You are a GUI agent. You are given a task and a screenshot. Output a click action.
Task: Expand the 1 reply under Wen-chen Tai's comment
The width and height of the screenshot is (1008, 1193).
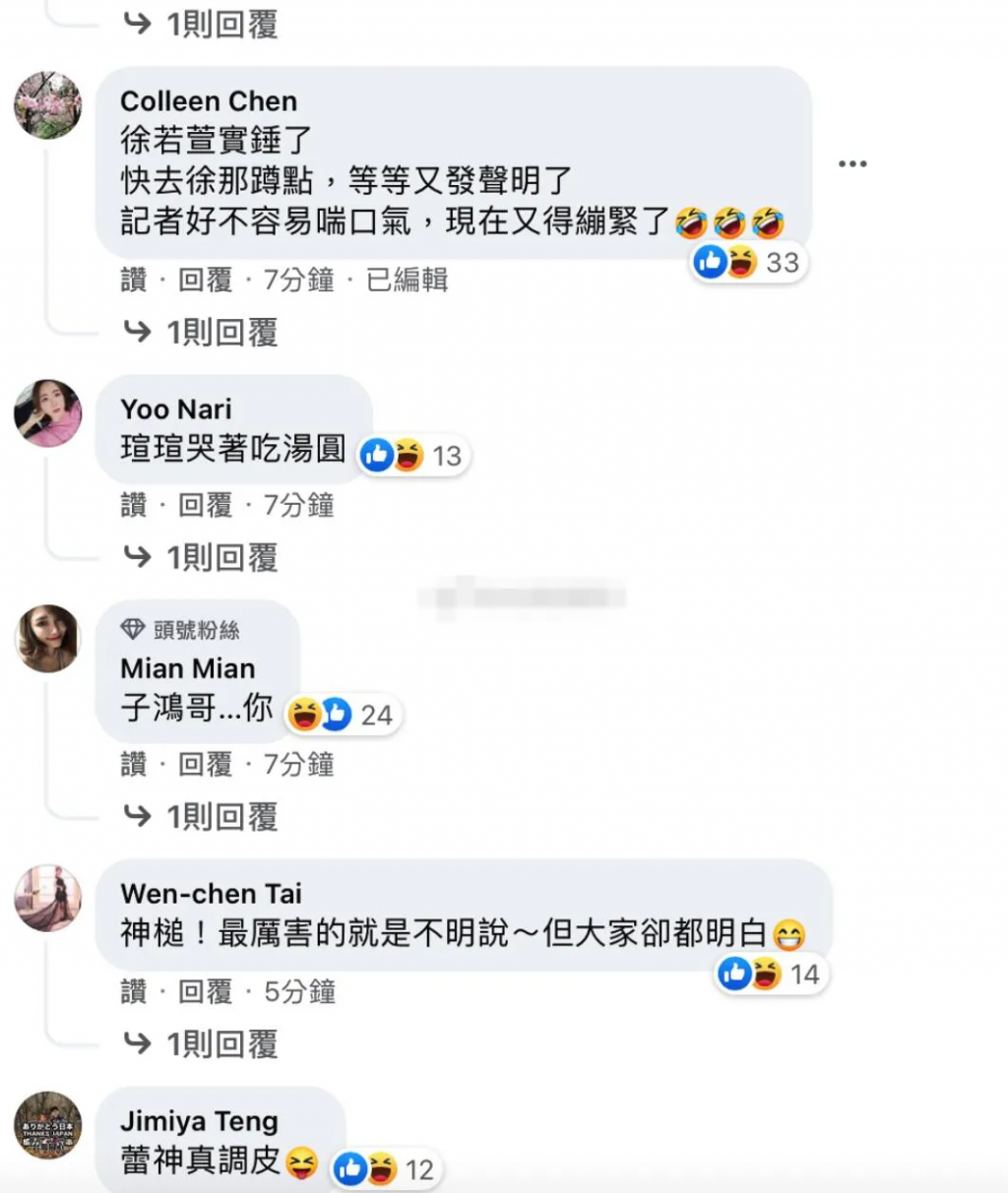click(201, 1044)
